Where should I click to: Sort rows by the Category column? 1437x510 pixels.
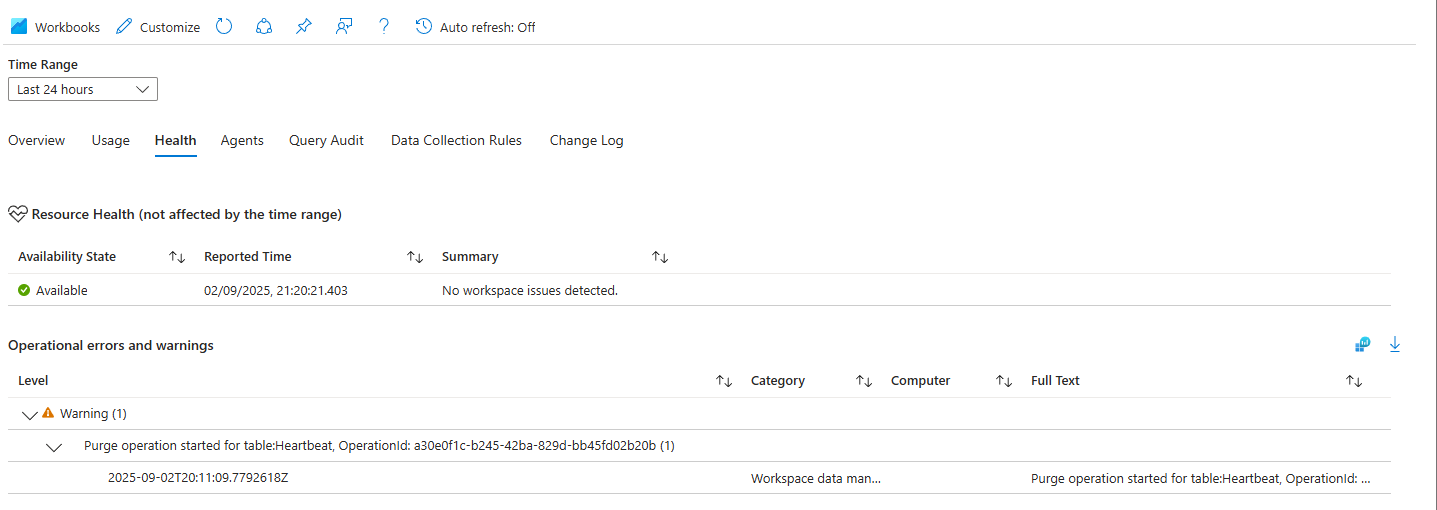(x=864, y=381)
